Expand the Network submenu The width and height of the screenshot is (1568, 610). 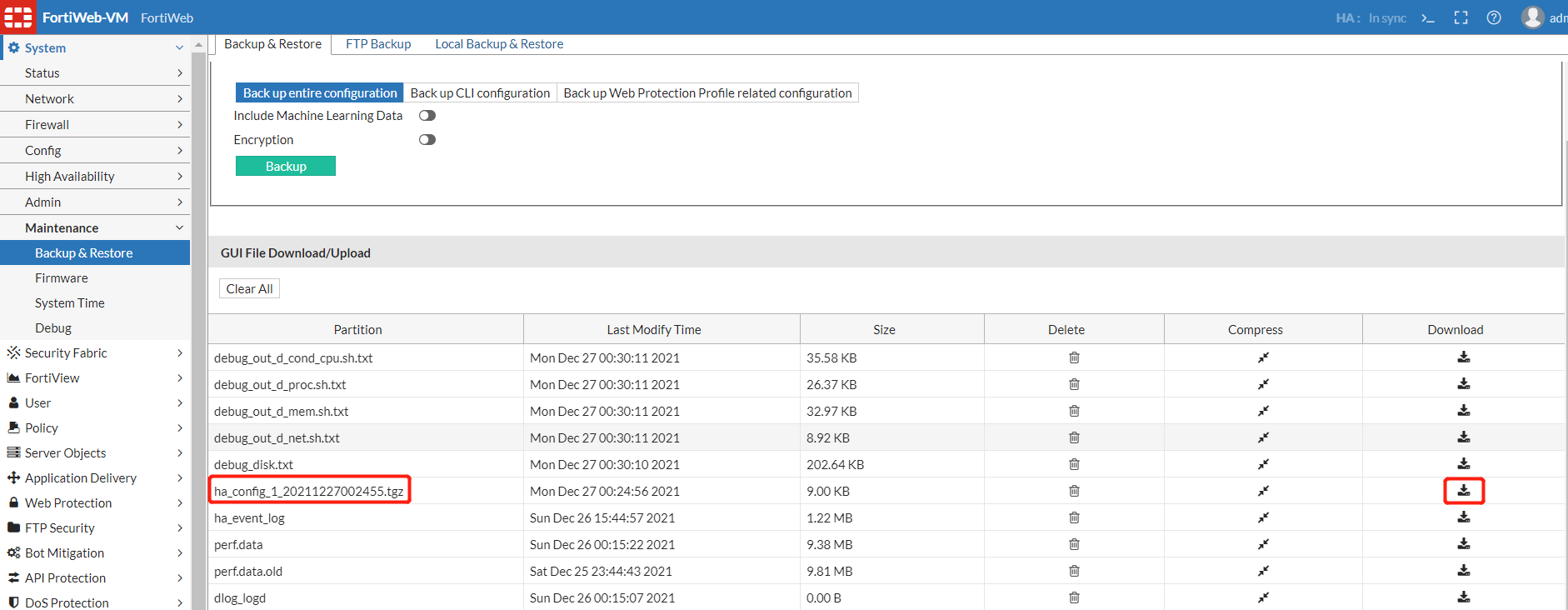(95, 99)
